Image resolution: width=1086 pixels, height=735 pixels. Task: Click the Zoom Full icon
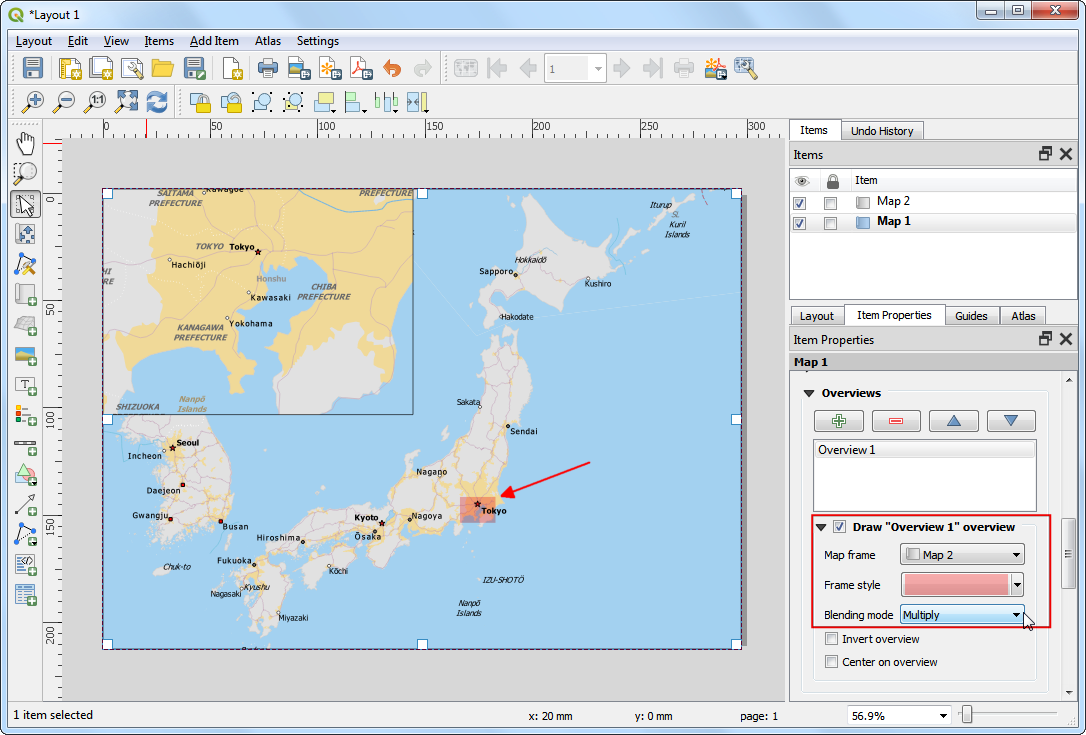click(x=126, y=101)
